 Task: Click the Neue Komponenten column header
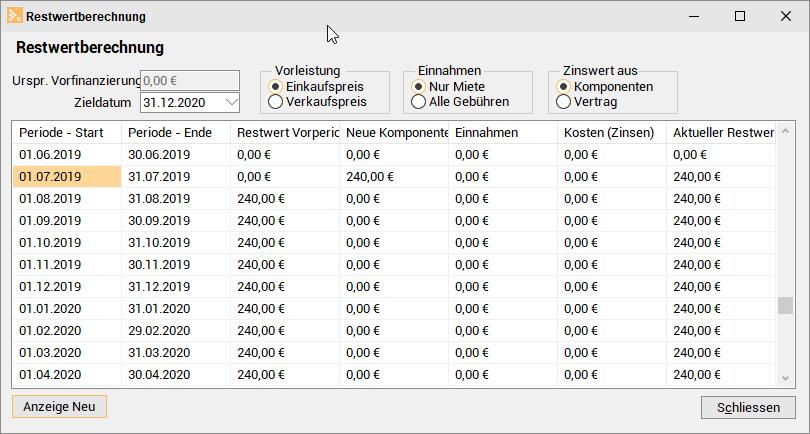tap(395, 133)
